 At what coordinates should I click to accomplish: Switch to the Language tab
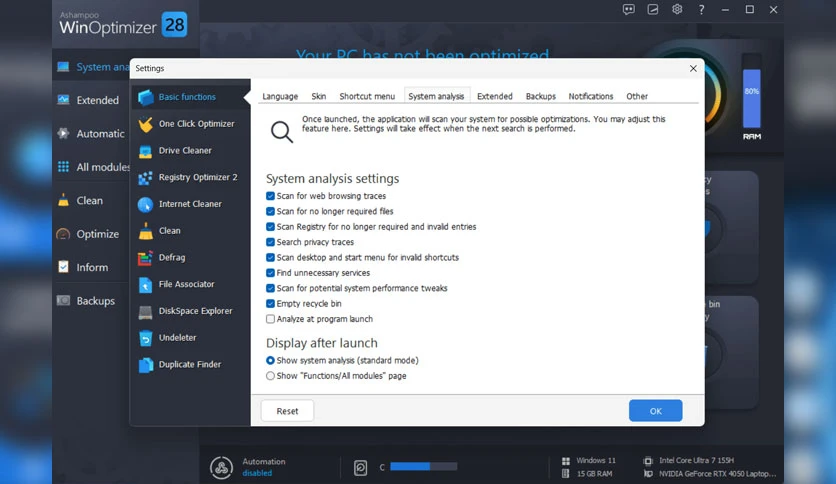pyautogui.click(x=280, y=96)
